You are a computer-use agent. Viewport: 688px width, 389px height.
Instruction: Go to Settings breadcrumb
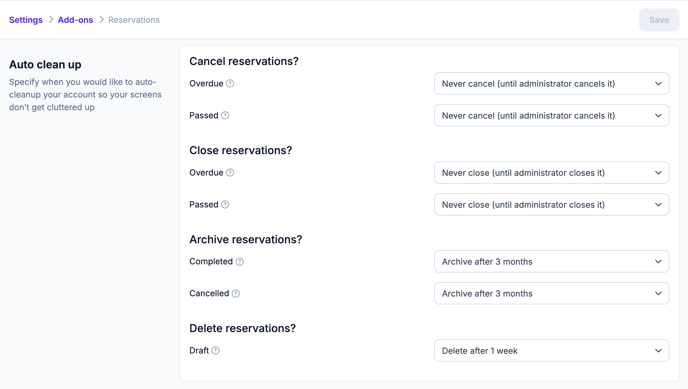point(26,20)
